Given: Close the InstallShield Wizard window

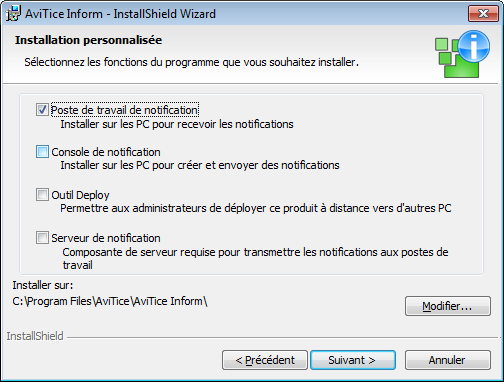Looking at the screenshot, I should (x=483, y=14).
